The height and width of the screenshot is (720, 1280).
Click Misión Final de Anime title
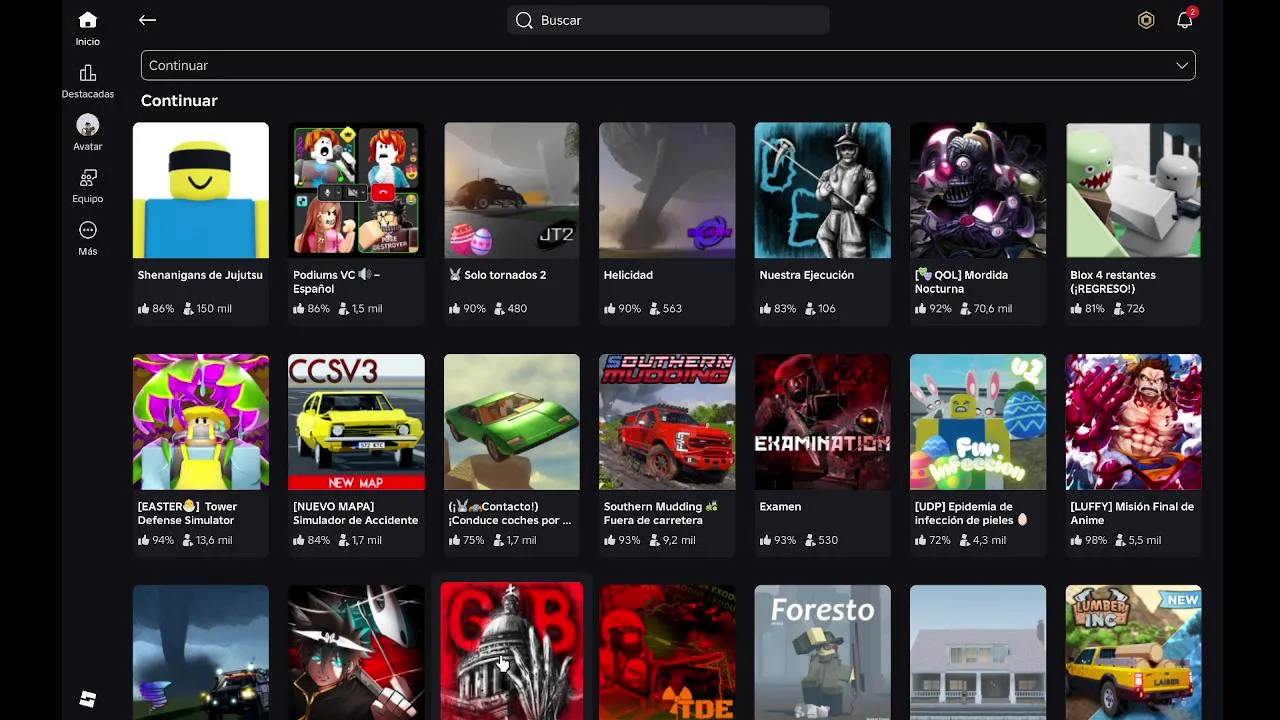tap(1132, 513)
